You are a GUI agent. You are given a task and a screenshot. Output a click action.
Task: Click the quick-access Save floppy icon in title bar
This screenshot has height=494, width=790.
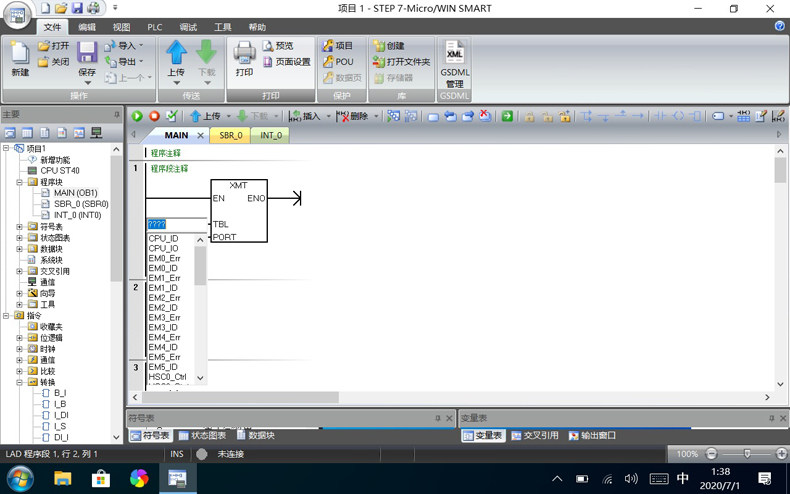click(77, 8)
